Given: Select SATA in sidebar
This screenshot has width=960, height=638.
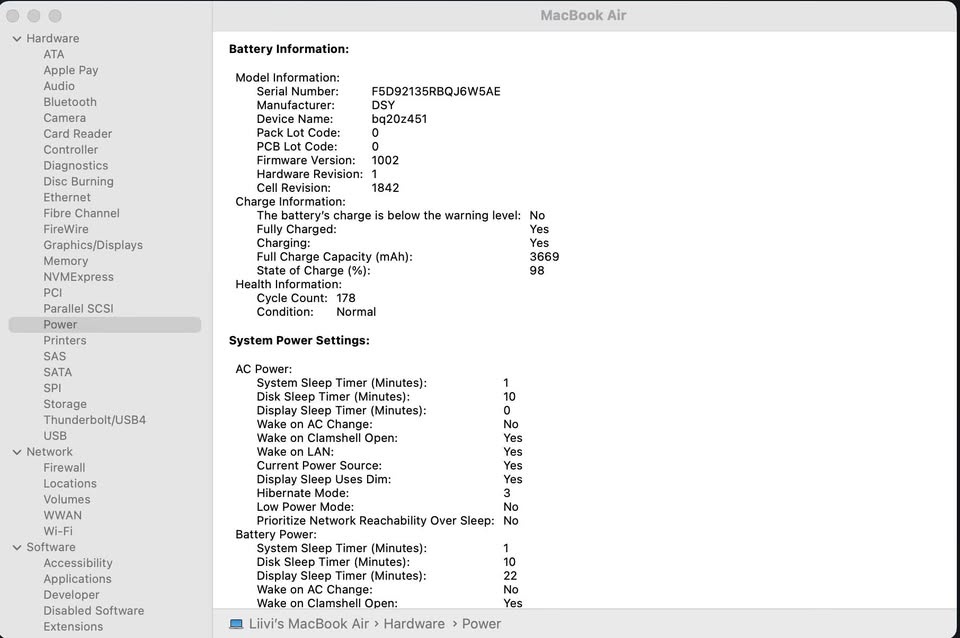Looking at the screenshot, I should point(58,373).
